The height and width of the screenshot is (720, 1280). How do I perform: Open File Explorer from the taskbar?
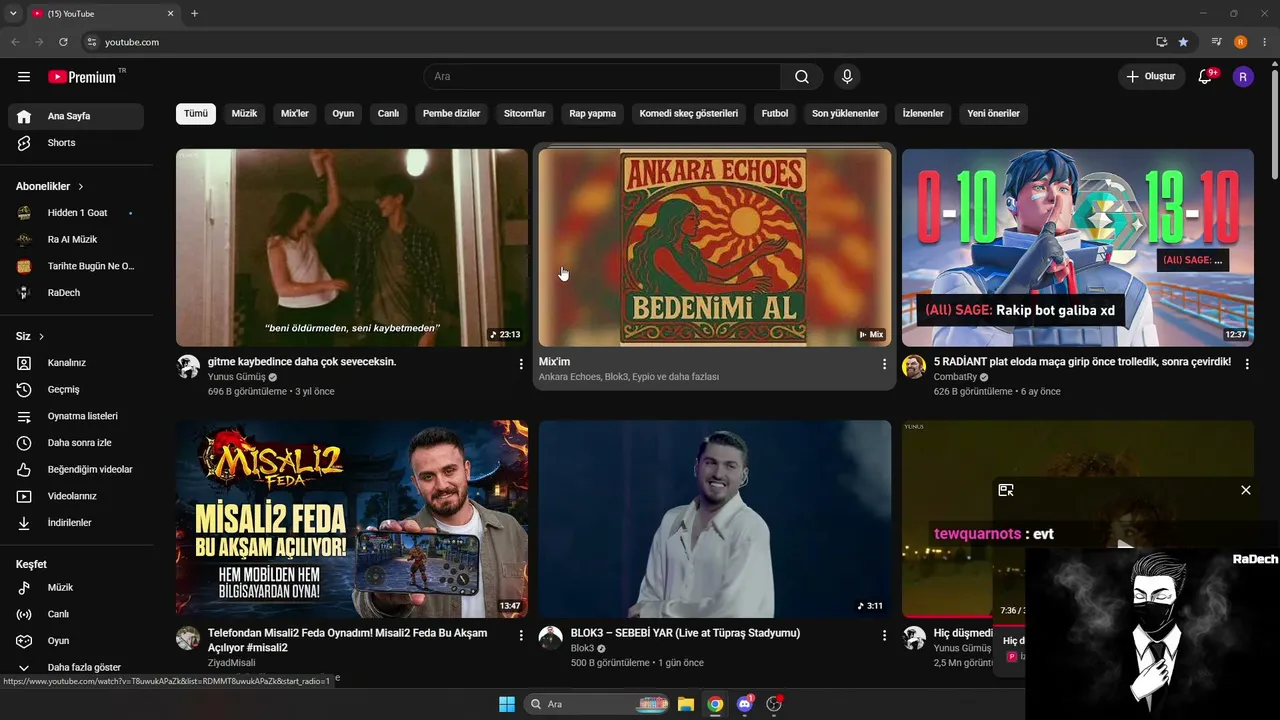click(686, 704)
